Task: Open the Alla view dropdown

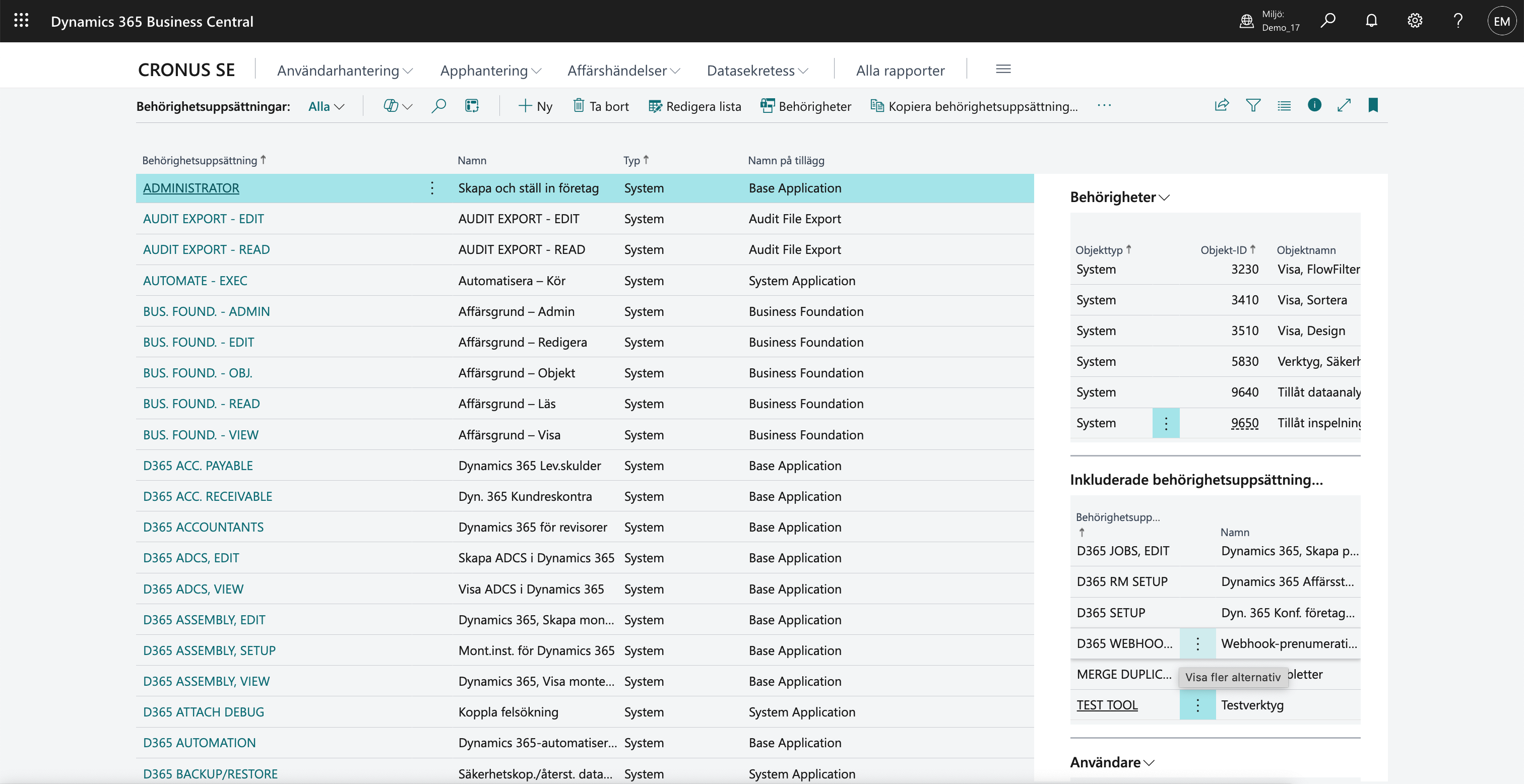Action: tap(326, 106)
